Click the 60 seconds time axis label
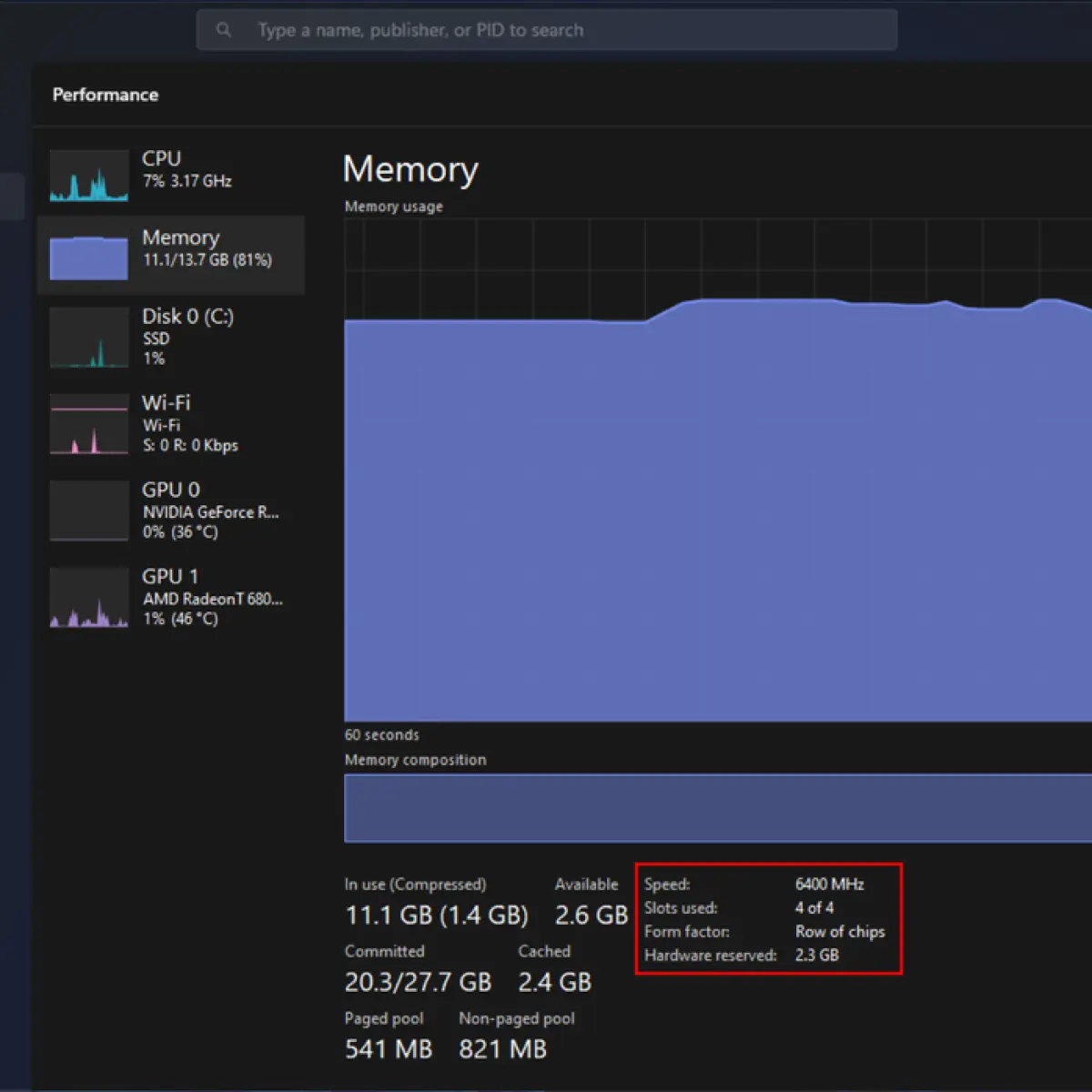The height and width of the screenshot is (1092, 1092). click(x=382, y=734)
